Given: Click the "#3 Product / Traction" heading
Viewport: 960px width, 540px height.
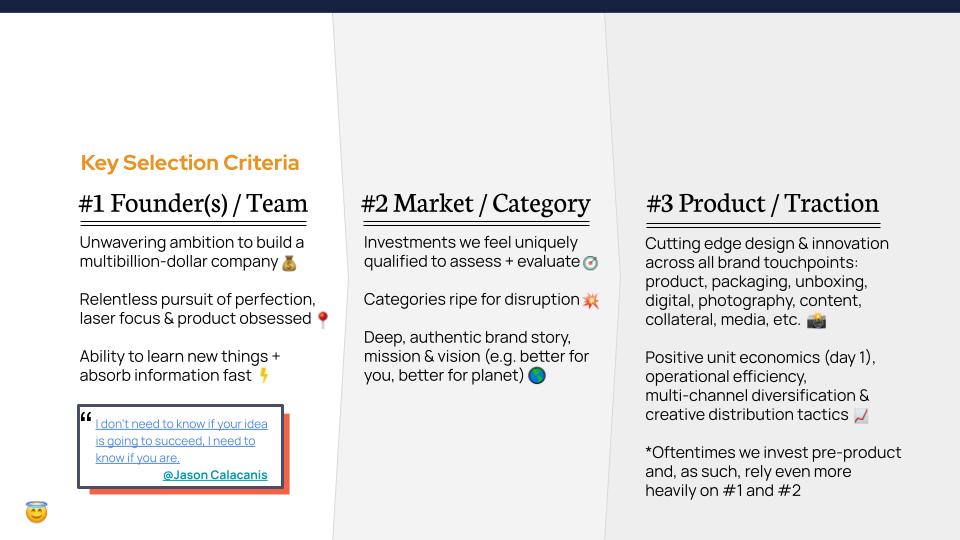Looking at the screenshot, I should (x=762, y=204).
